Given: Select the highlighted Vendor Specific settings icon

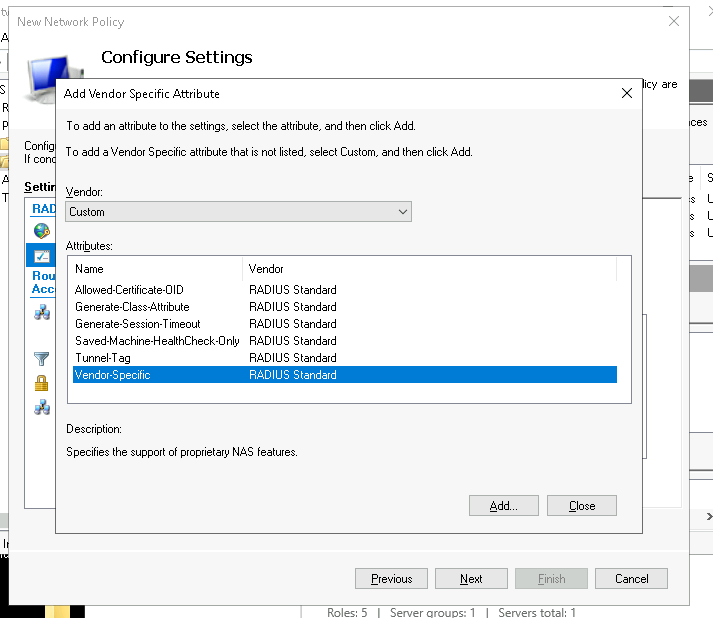Looking at the screenshot, I should pyautogui.click(x=41, y=256).
